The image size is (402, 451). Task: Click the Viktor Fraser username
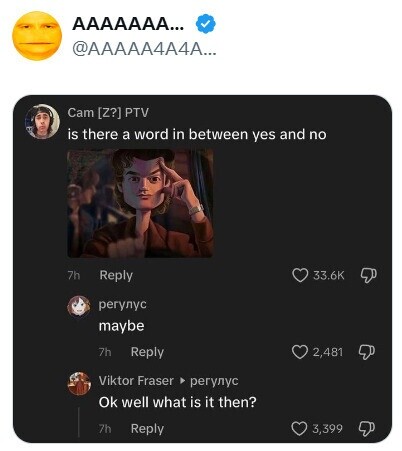pos(136,381)
